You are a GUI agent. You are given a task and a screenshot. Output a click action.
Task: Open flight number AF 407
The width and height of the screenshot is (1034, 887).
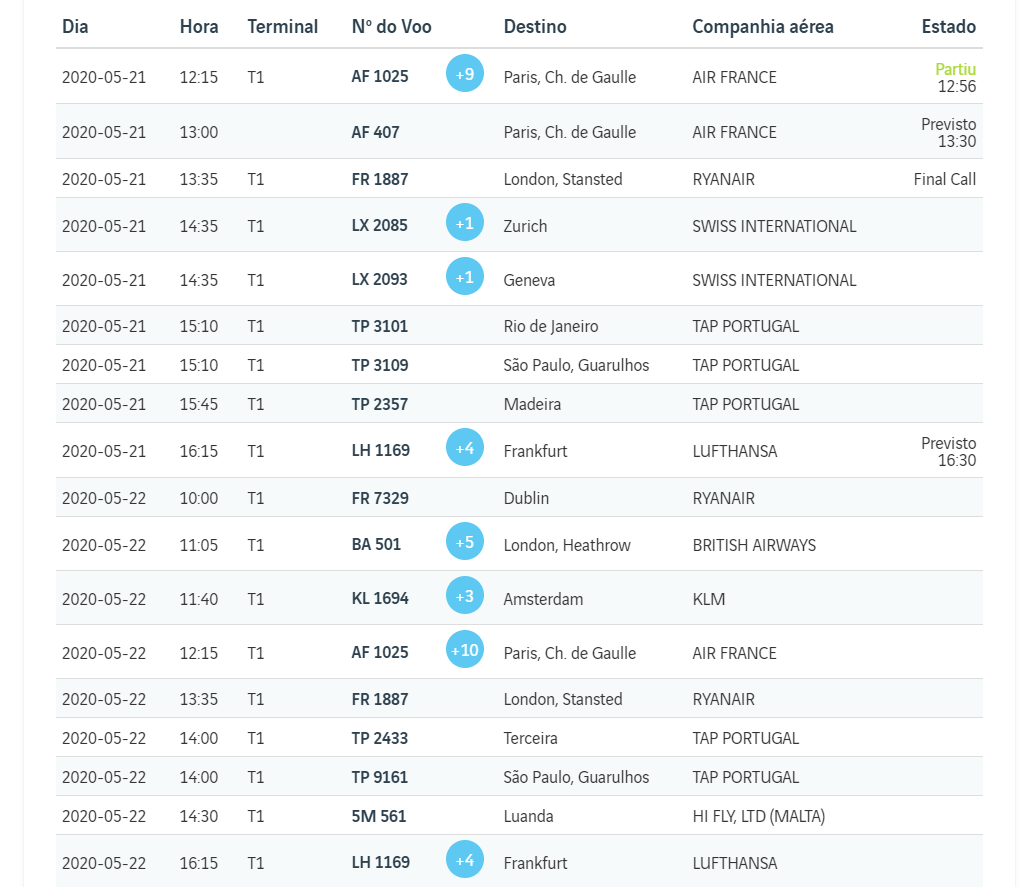(x=375, y=132)
